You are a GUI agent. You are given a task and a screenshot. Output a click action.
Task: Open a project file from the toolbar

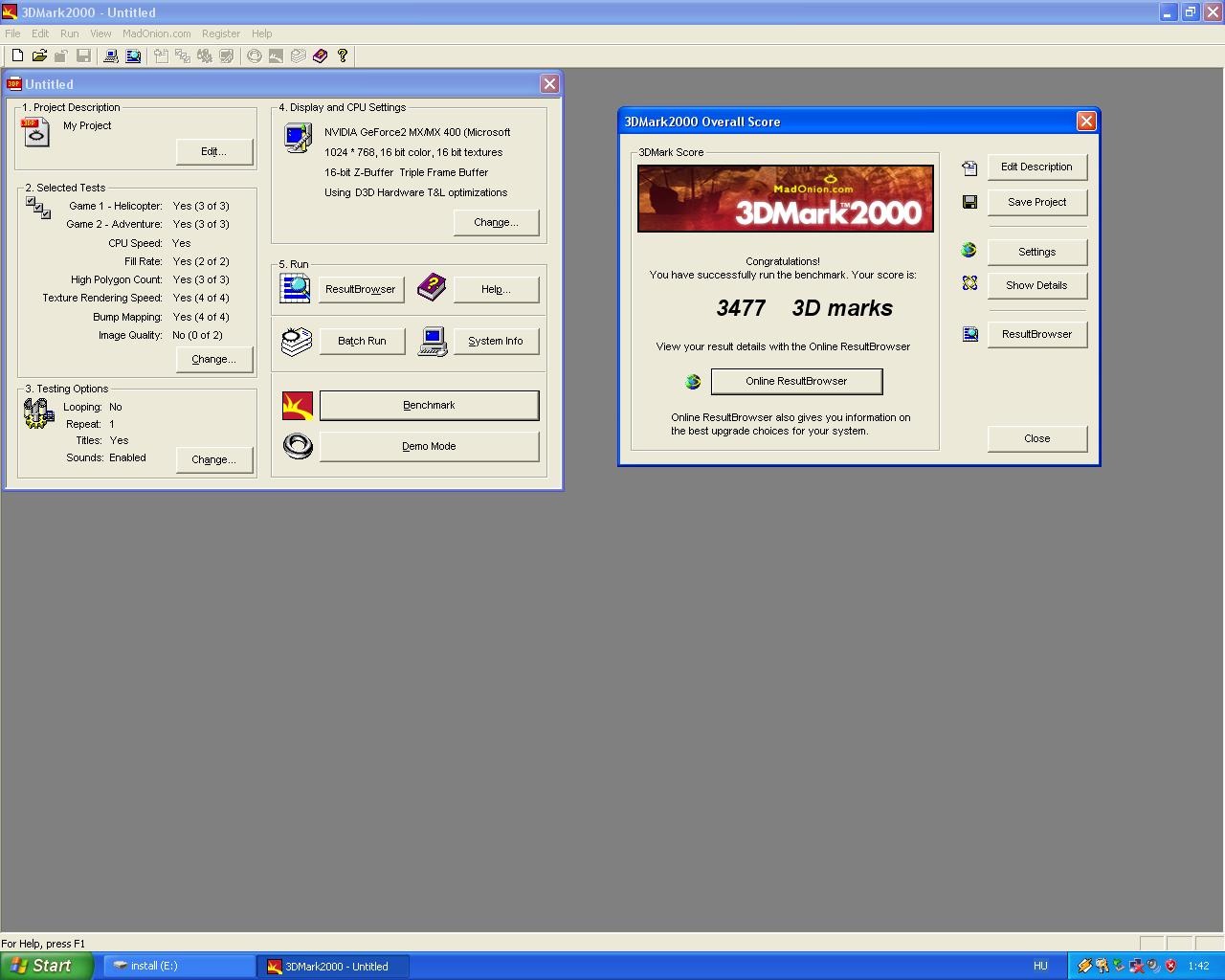(x=39, y=56)
